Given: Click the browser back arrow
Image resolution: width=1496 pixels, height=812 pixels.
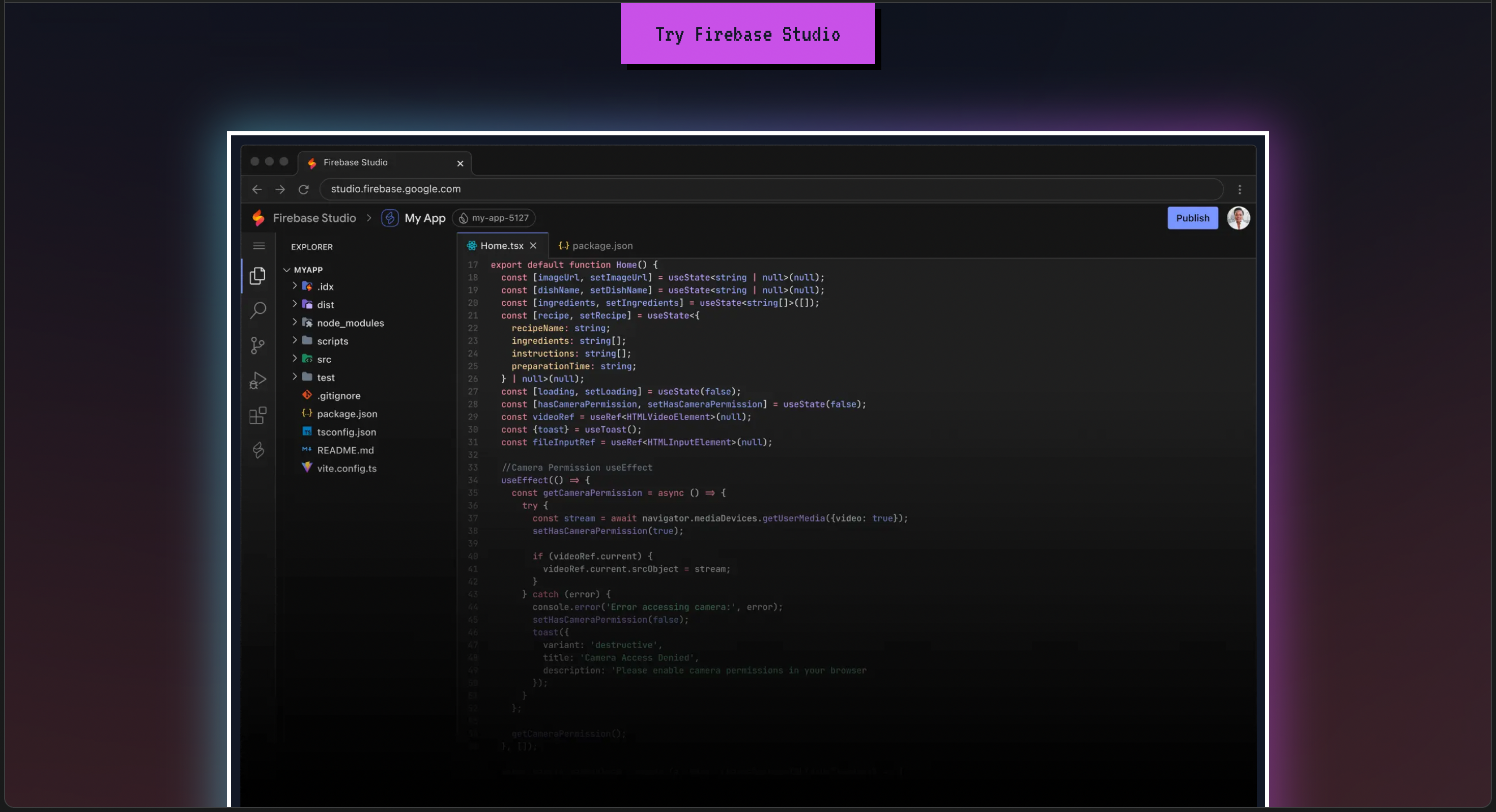Looking at the screenshot, I should point(257,189).
